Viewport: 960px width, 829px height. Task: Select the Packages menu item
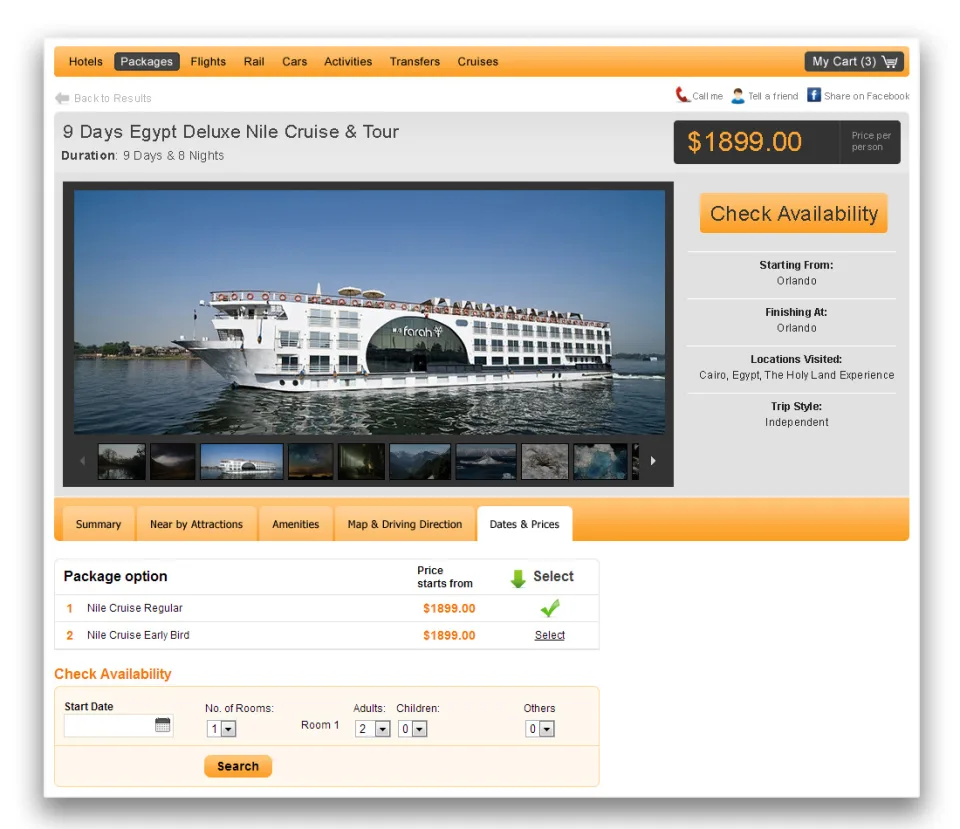tap(146, 61)
